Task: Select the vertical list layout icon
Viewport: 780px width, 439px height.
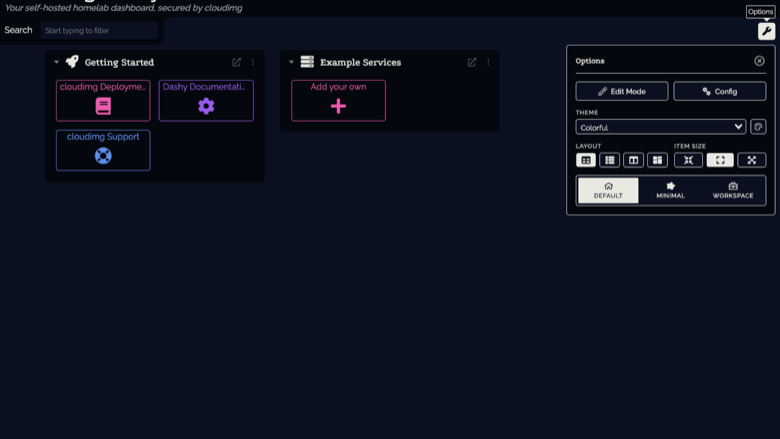Action: pos(609,160)
